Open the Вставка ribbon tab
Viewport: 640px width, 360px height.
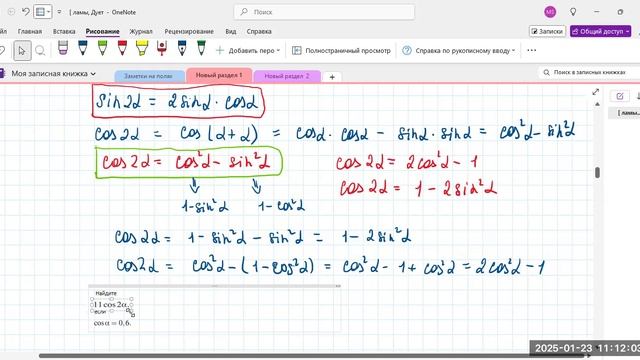64,31
